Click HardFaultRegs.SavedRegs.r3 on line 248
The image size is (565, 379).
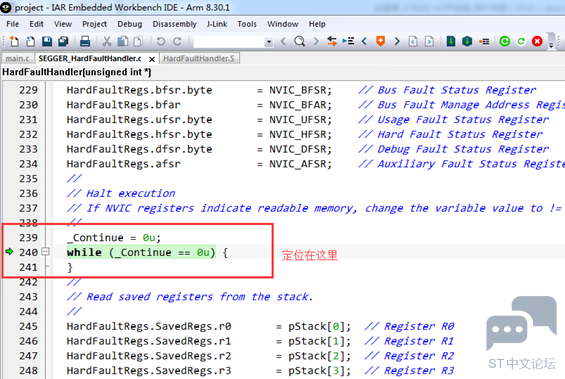pyautogui.click(x=149, y=371)
